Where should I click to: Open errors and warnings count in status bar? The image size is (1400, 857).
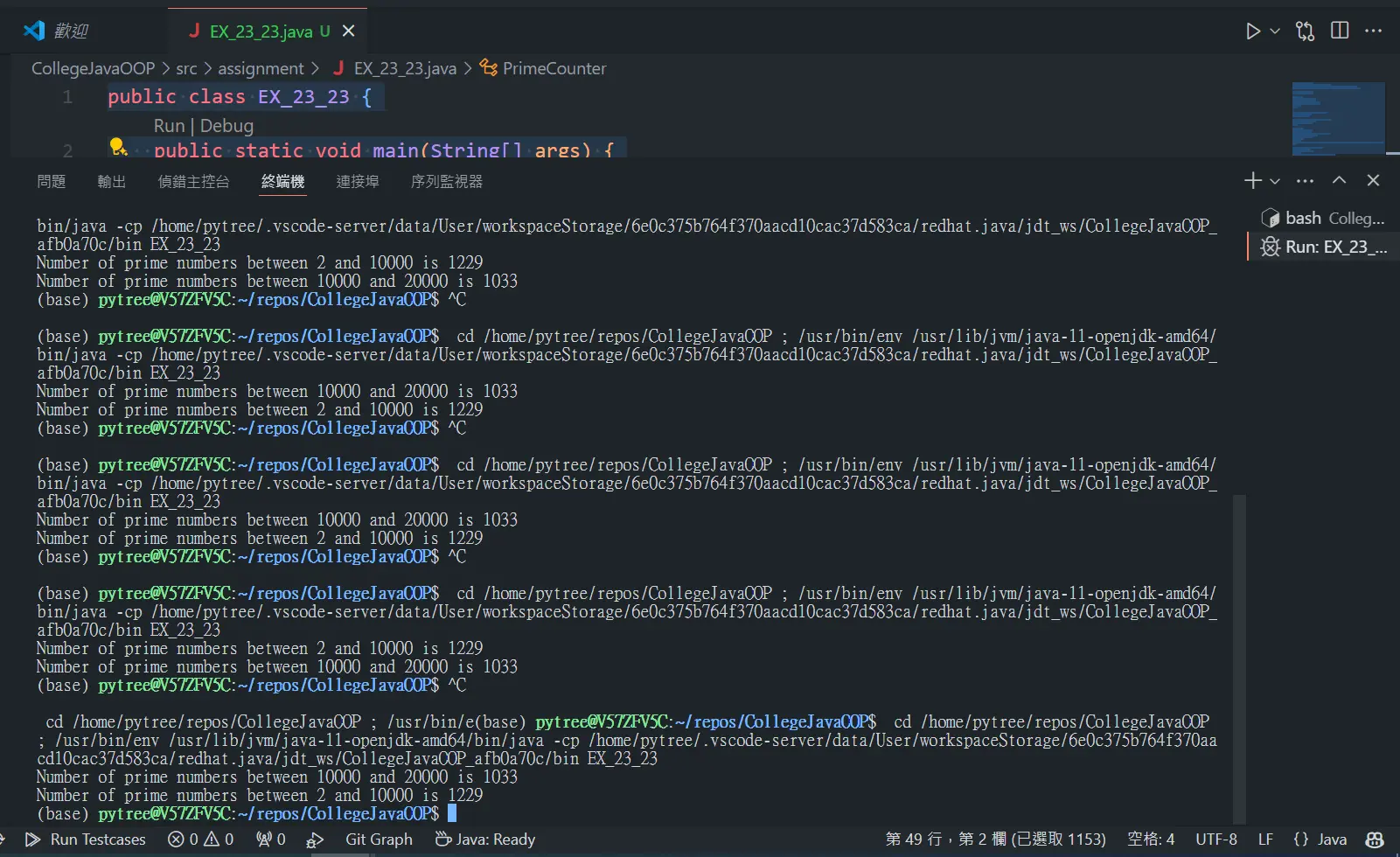tap(201, 840)
